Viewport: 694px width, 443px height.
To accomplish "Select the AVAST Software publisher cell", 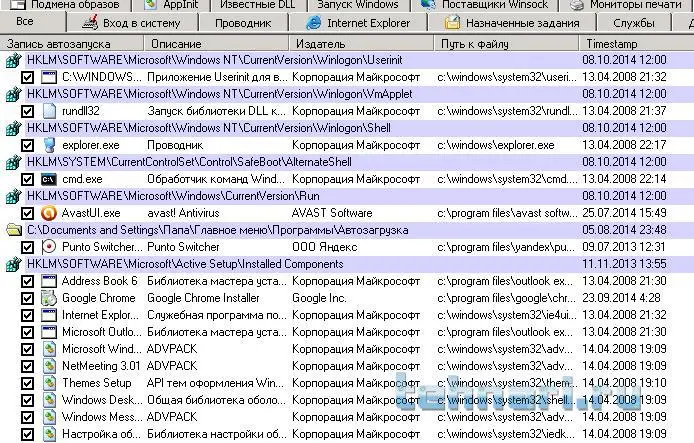I will pyautogui.click(x=332, y=213).
